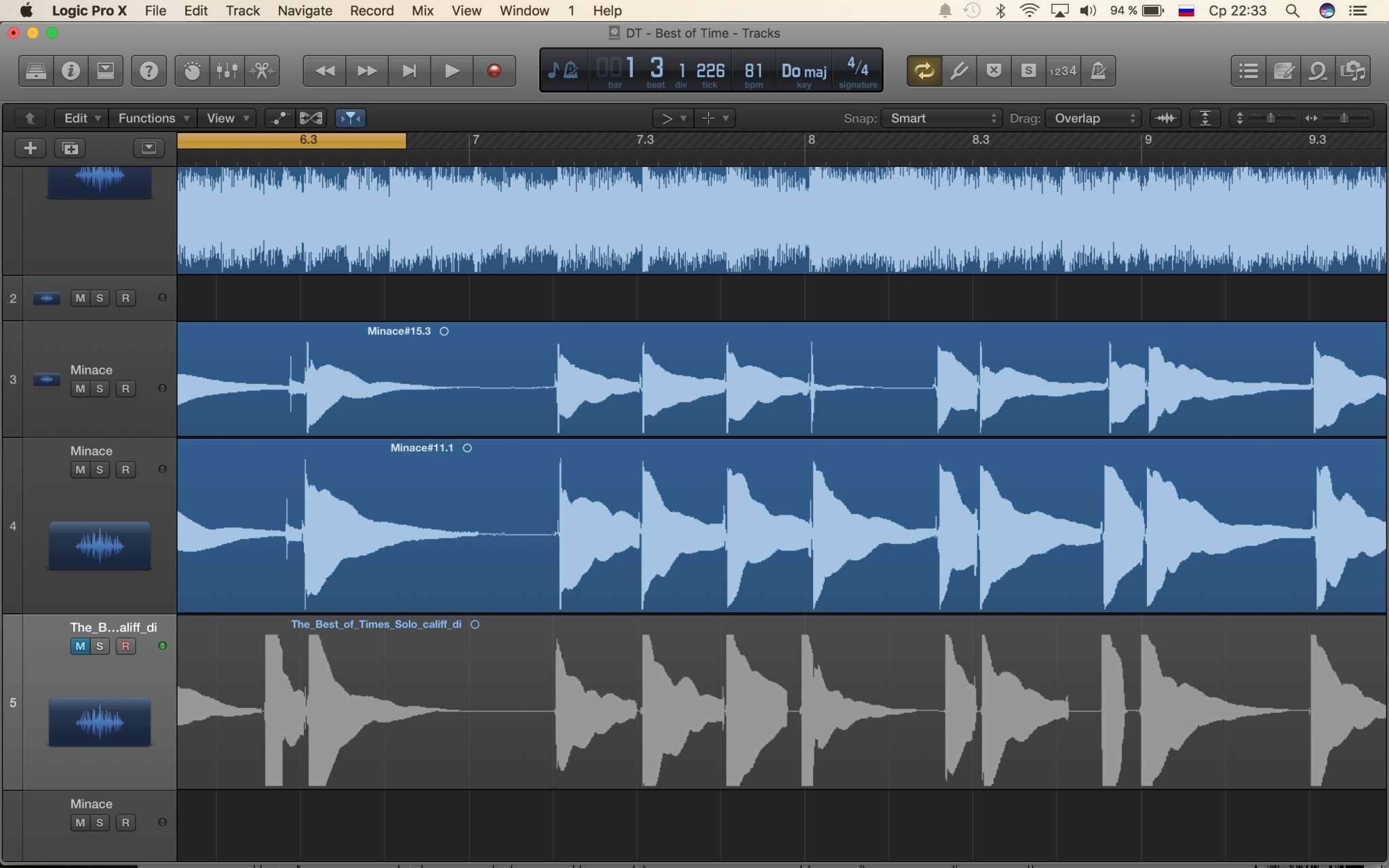
Task: Toggle the Flex show/hide button
Action: click(311, 118)
